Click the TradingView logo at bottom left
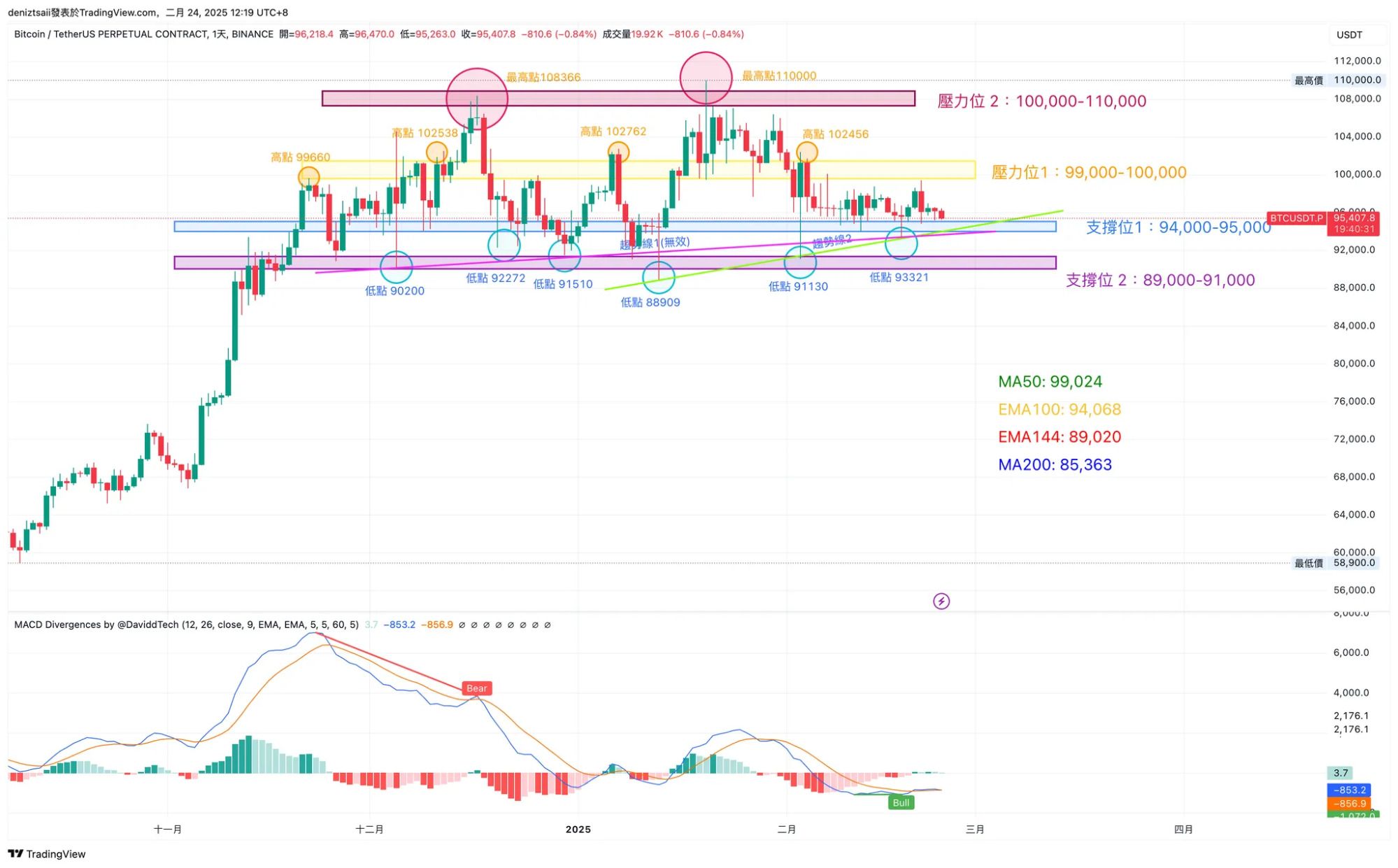 [x=46, y=853]
